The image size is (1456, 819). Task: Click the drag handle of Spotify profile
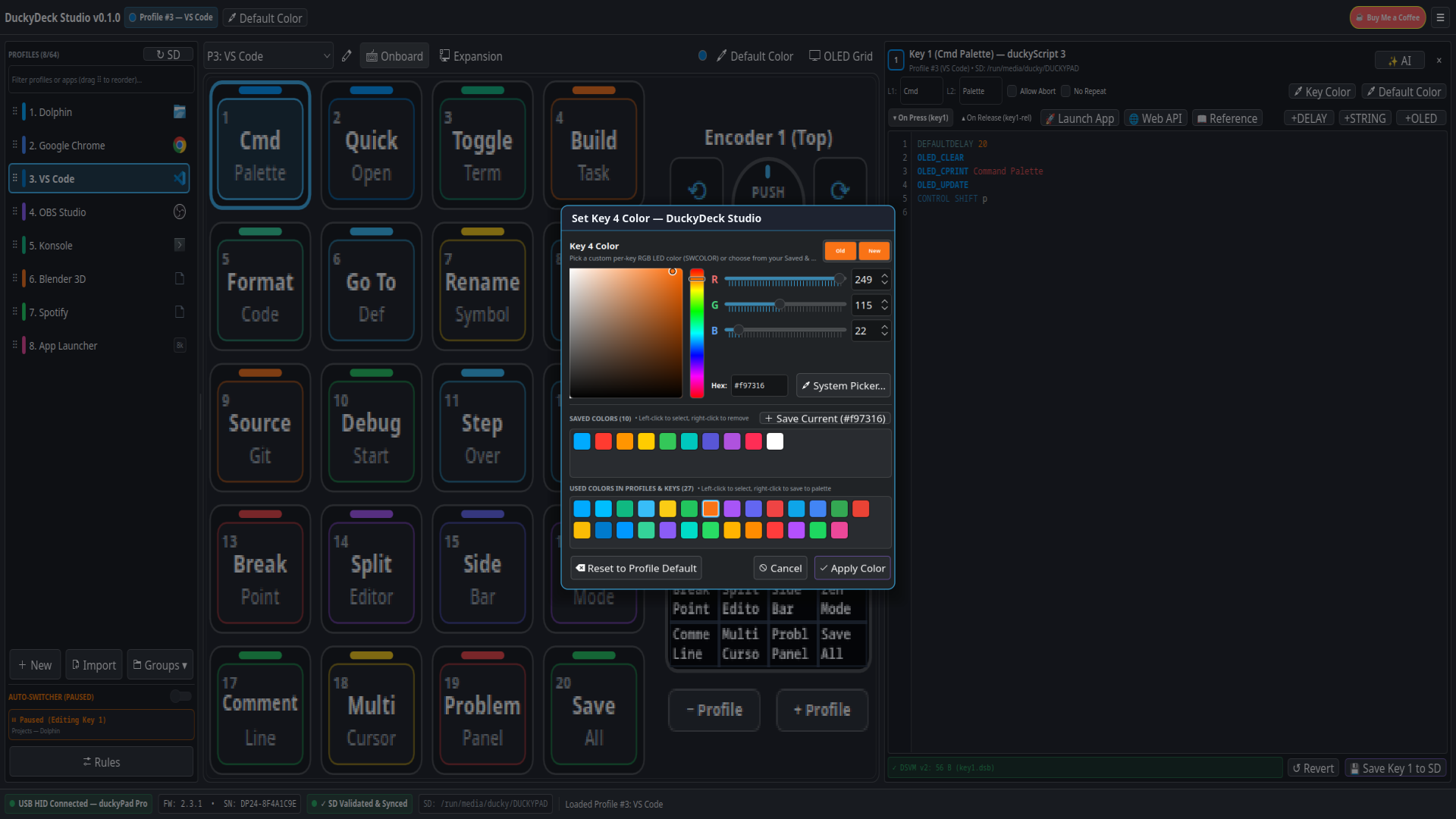[14, 312]
